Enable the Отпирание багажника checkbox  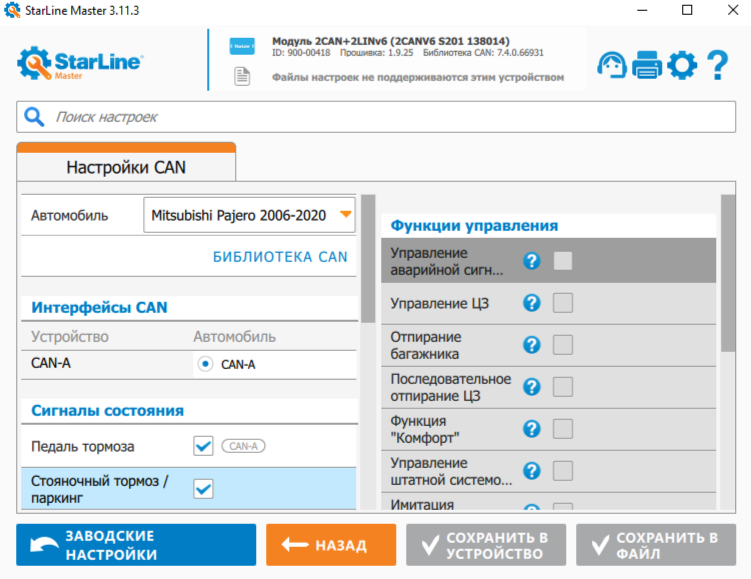coord(563,345)
